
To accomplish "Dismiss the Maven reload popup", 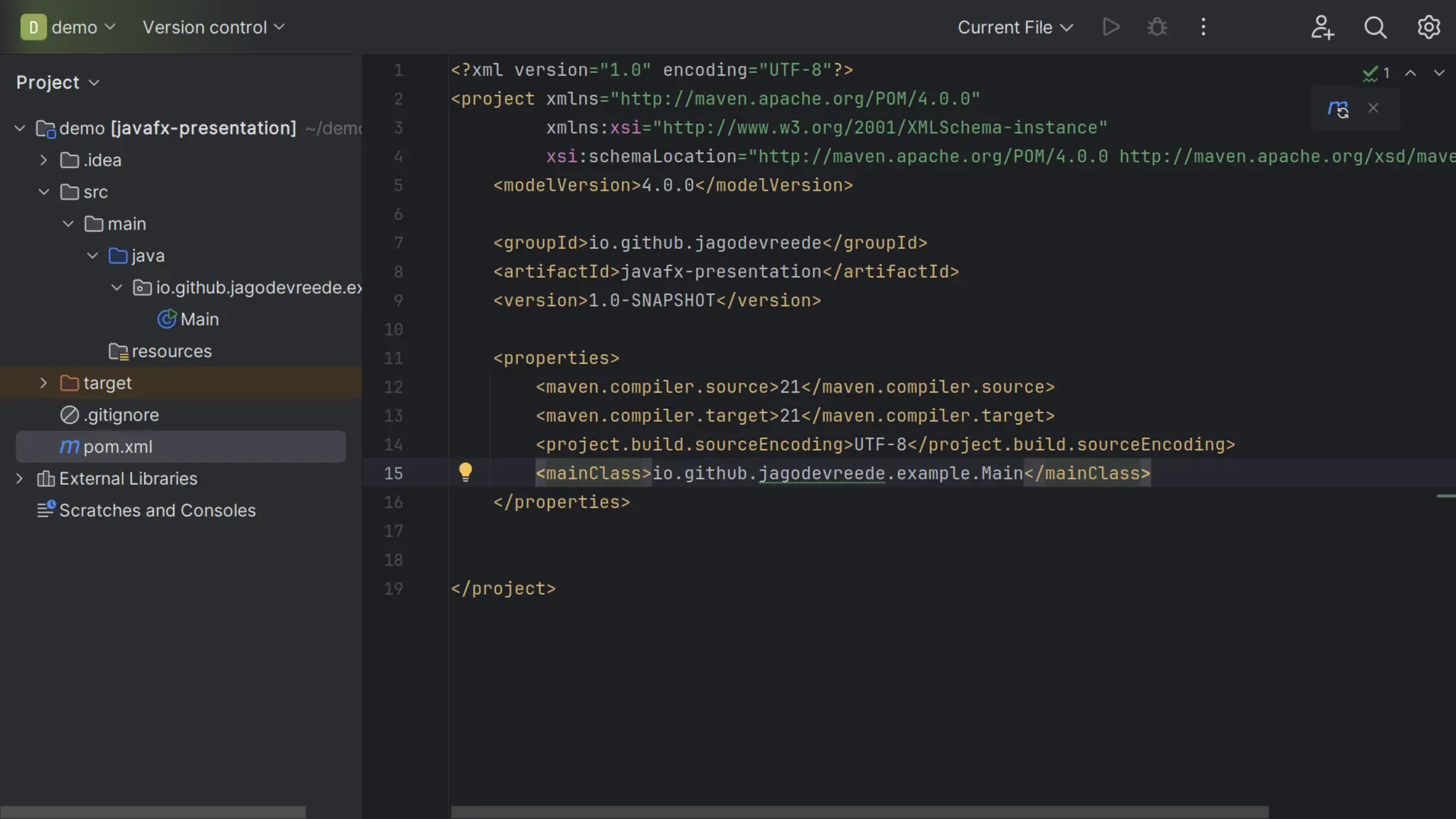I will pyautogui.click(x=1374, y=108).
